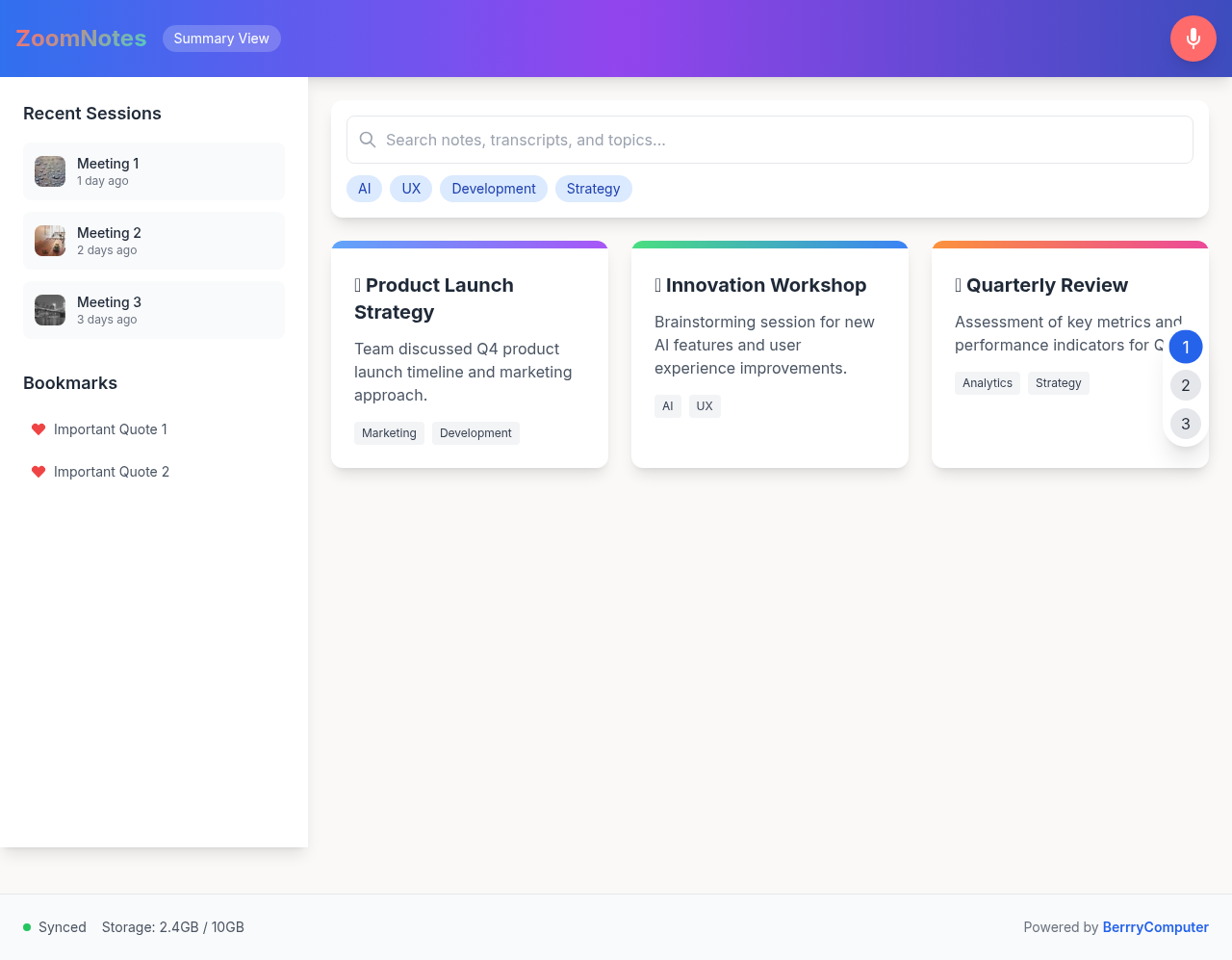Image resolution: width=1232 pixels, height=960 pixels.
Task: Click the storage usage indicator
Action: tap(172, 927)
